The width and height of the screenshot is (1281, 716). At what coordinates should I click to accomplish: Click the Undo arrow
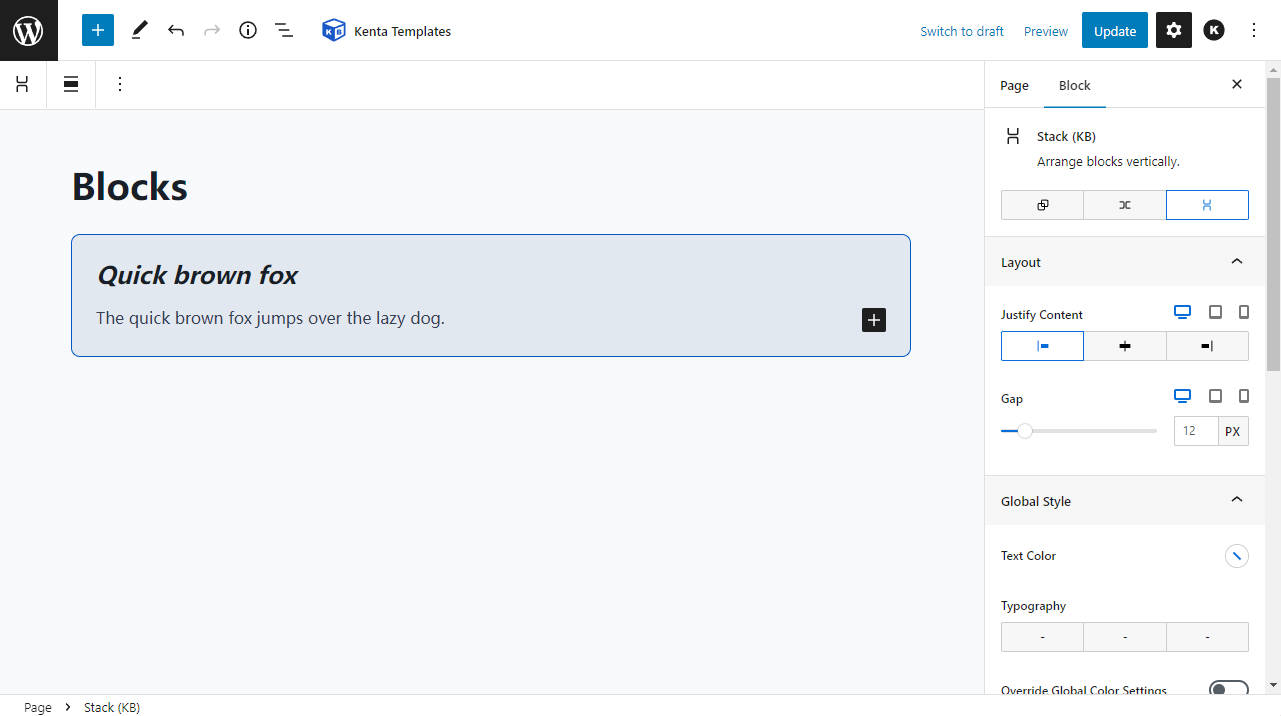(176, 30)
